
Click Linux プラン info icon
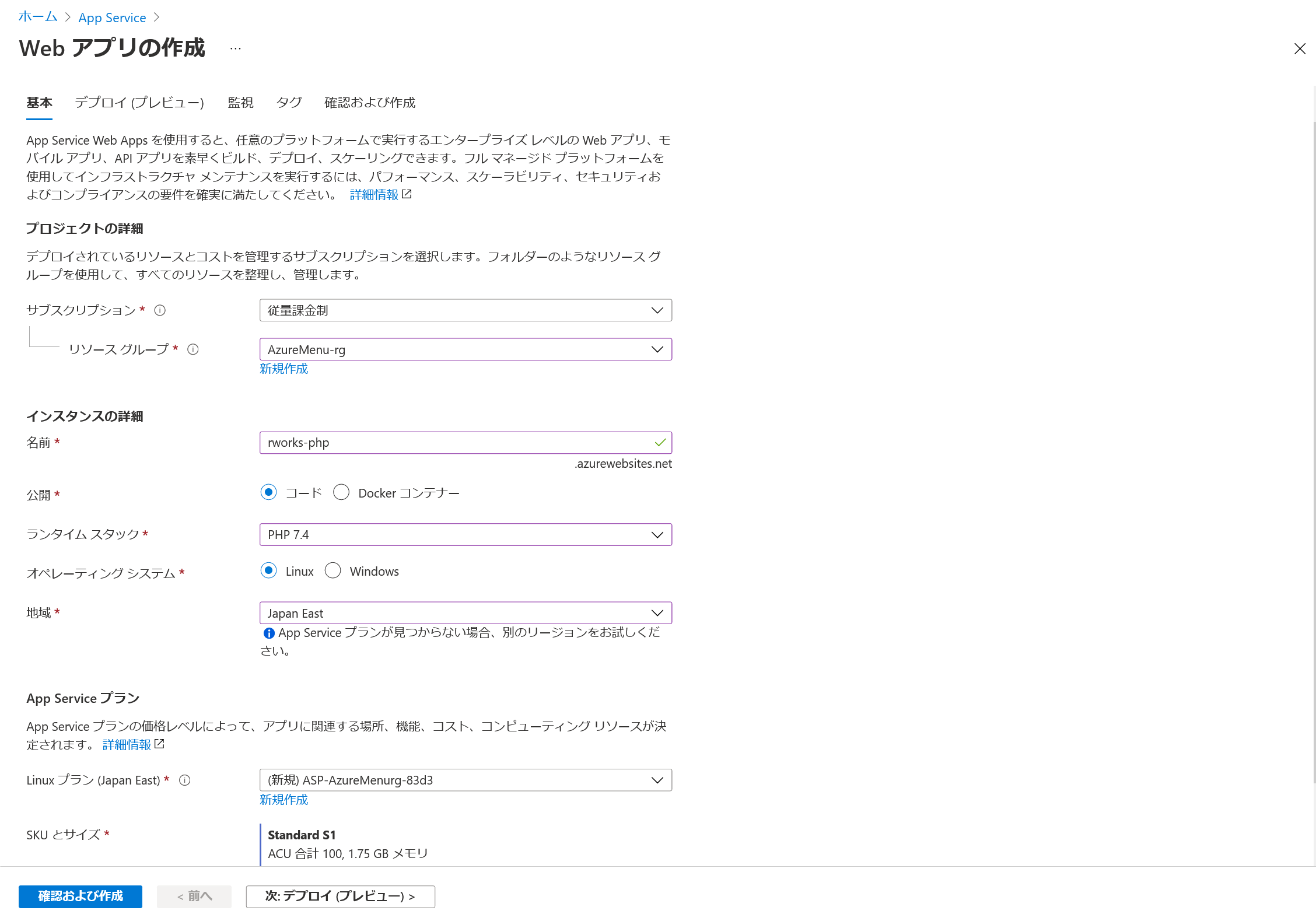[x=185, y=780]
